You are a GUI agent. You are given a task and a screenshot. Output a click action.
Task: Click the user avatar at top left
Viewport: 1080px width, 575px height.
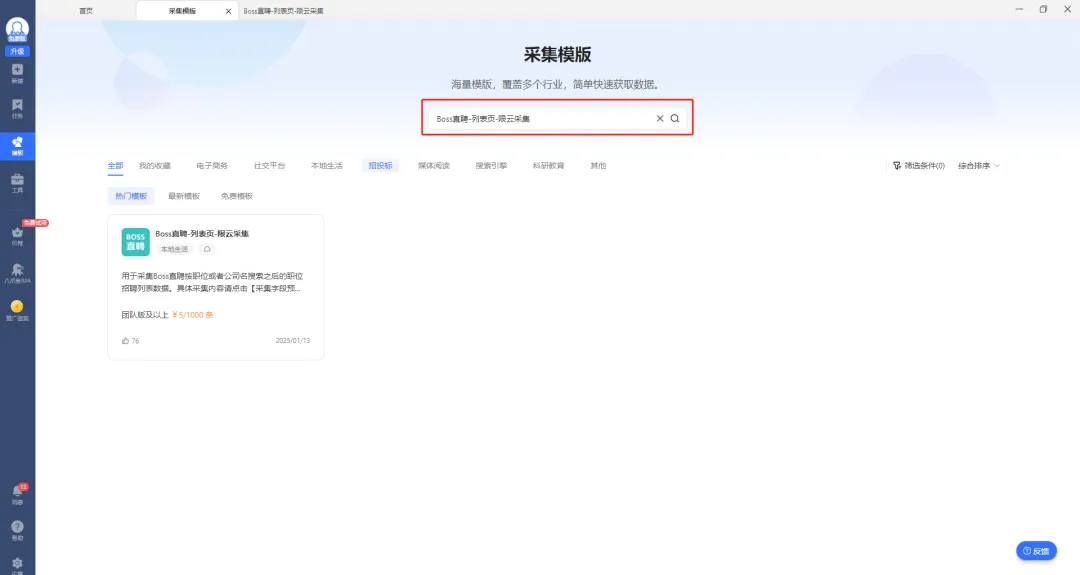coord(17,29)
